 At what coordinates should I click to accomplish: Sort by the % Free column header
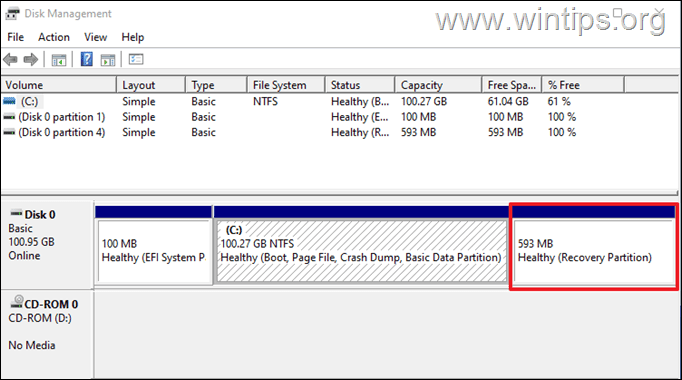pos(583,85)
